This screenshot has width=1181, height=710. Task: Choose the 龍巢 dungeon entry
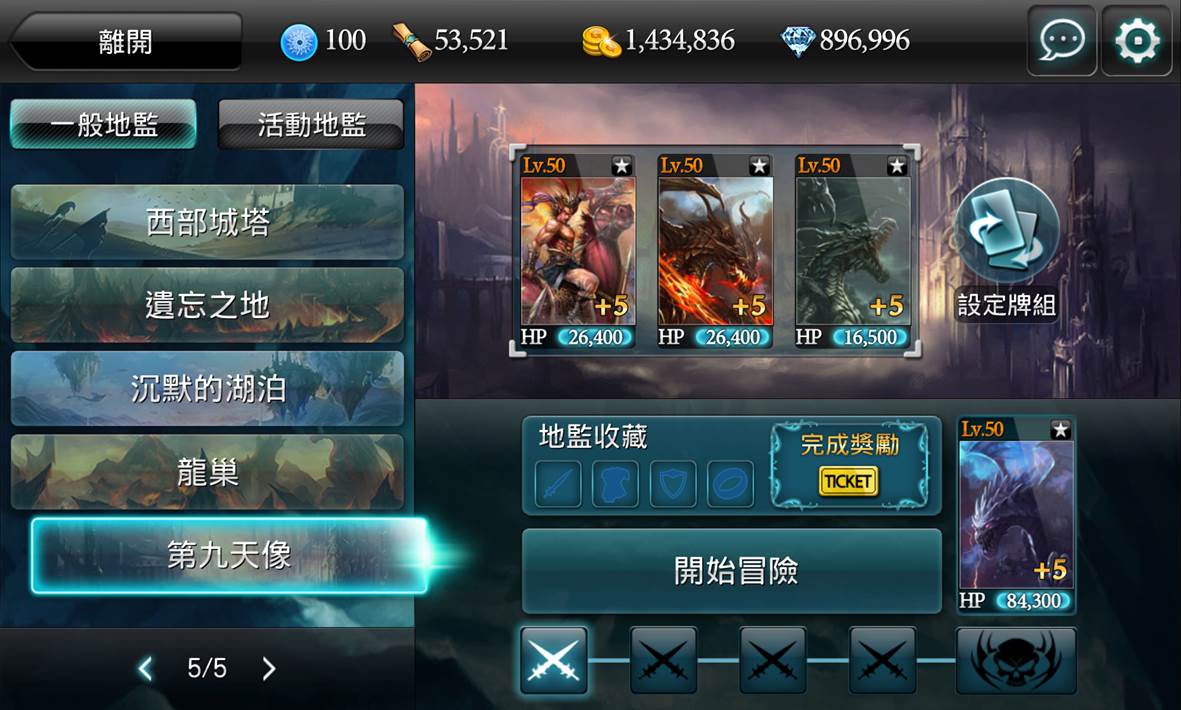coord(208,472)
